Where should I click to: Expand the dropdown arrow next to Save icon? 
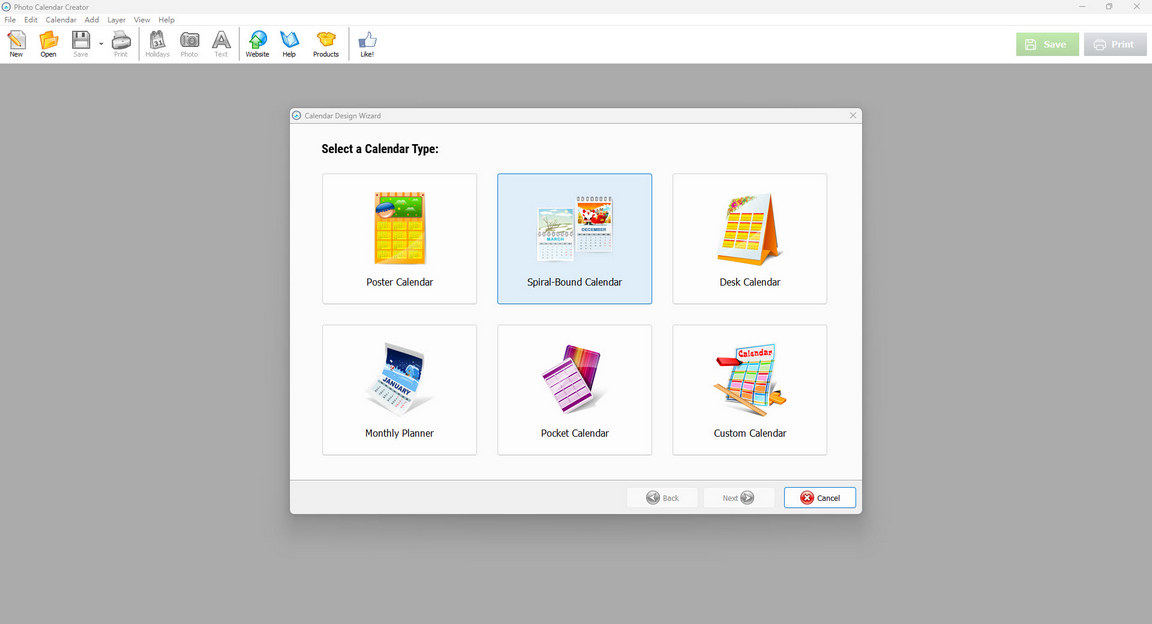click(x=101, y=44)
